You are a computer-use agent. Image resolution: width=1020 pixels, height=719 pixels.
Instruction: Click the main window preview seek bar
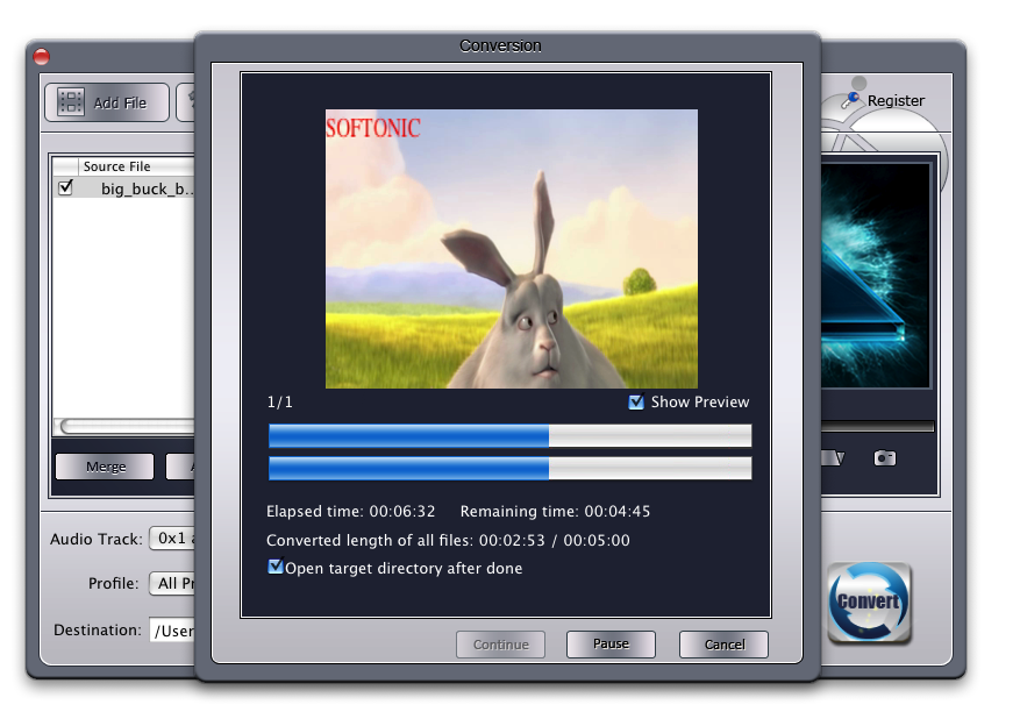878,427
